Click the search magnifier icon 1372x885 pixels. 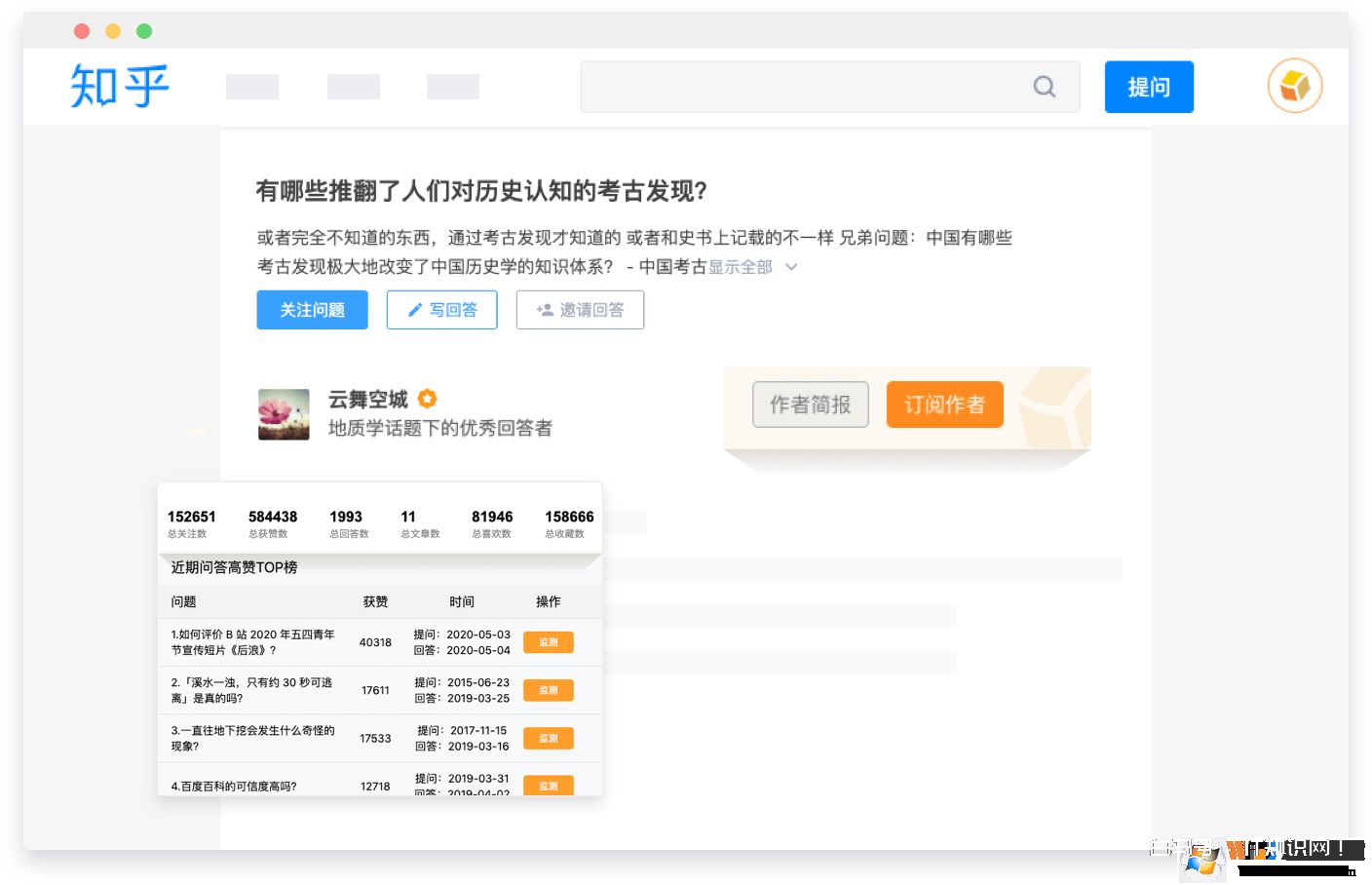coord(1044,87)
